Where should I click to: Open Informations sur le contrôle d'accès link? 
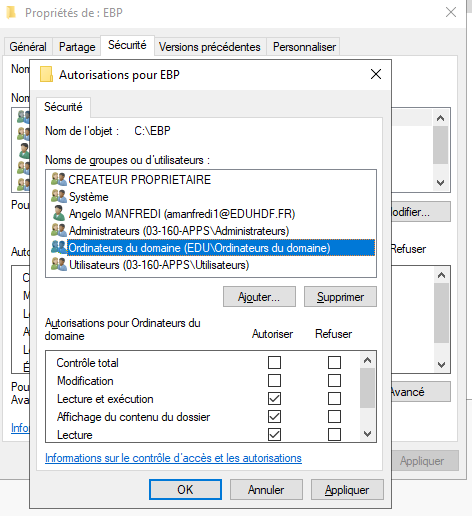click(x=173, y=458)
